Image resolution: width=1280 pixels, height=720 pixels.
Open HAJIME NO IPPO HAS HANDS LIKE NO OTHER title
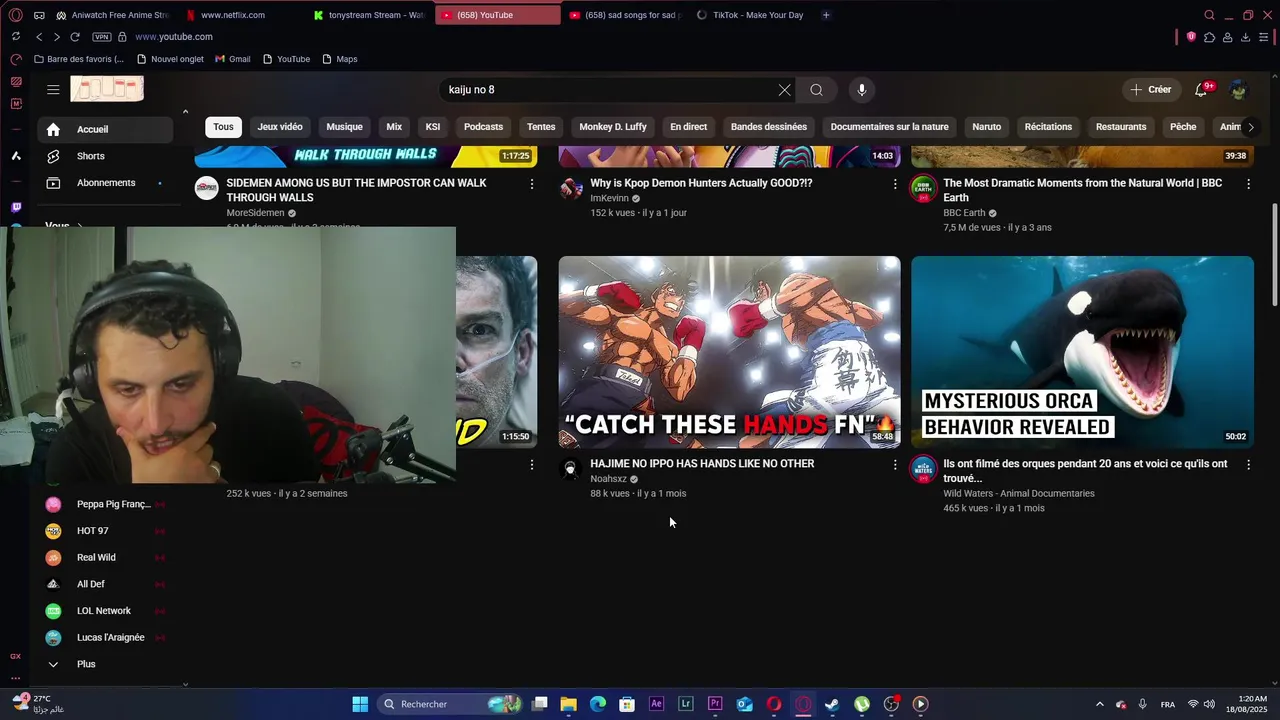coord(702,464)
